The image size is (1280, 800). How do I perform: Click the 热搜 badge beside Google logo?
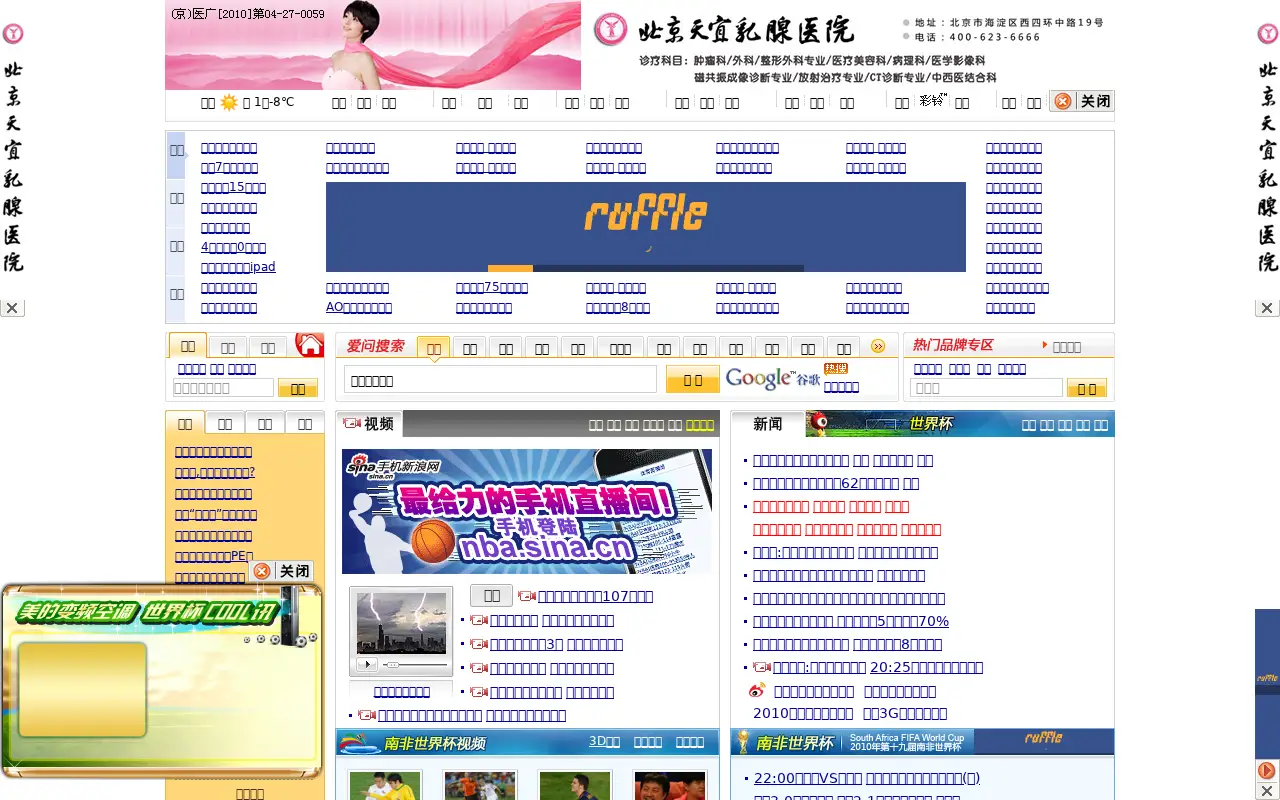tap(835, 369)
